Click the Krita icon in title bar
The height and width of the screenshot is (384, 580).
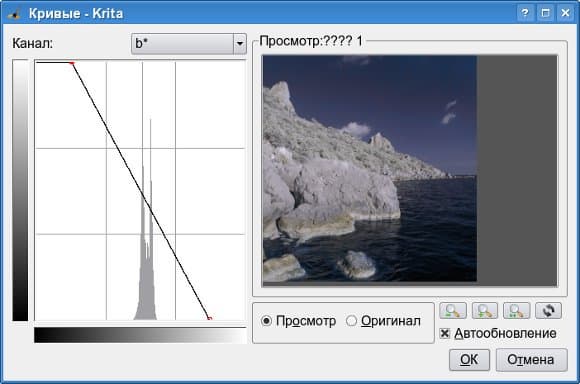14,14
